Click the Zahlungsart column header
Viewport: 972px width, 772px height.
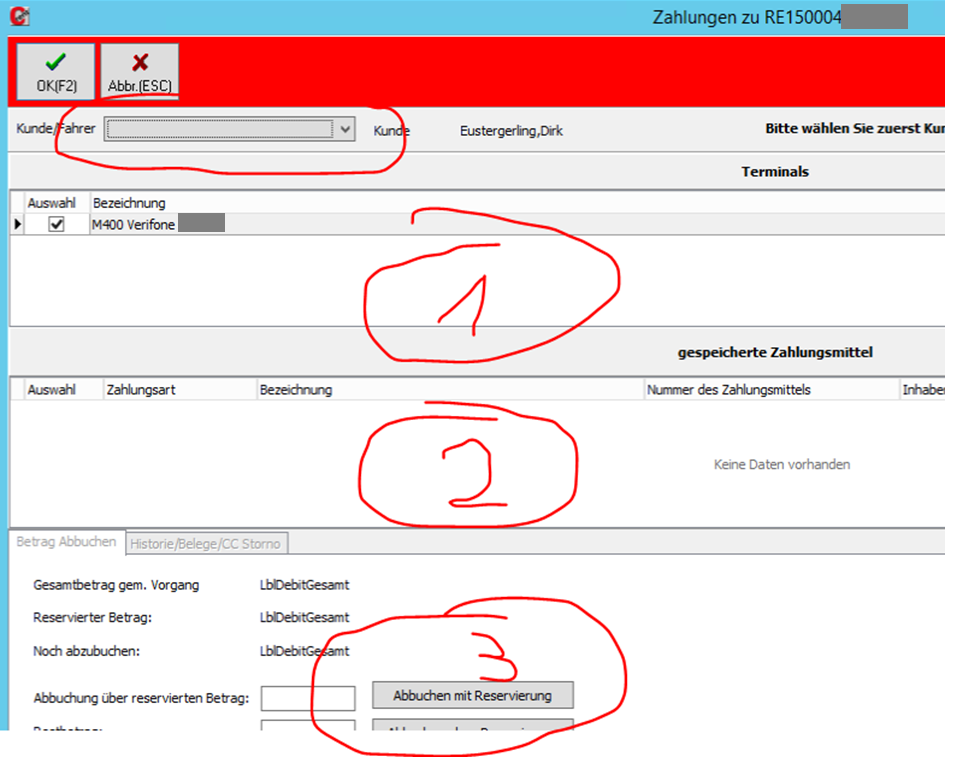click(140, 389)
